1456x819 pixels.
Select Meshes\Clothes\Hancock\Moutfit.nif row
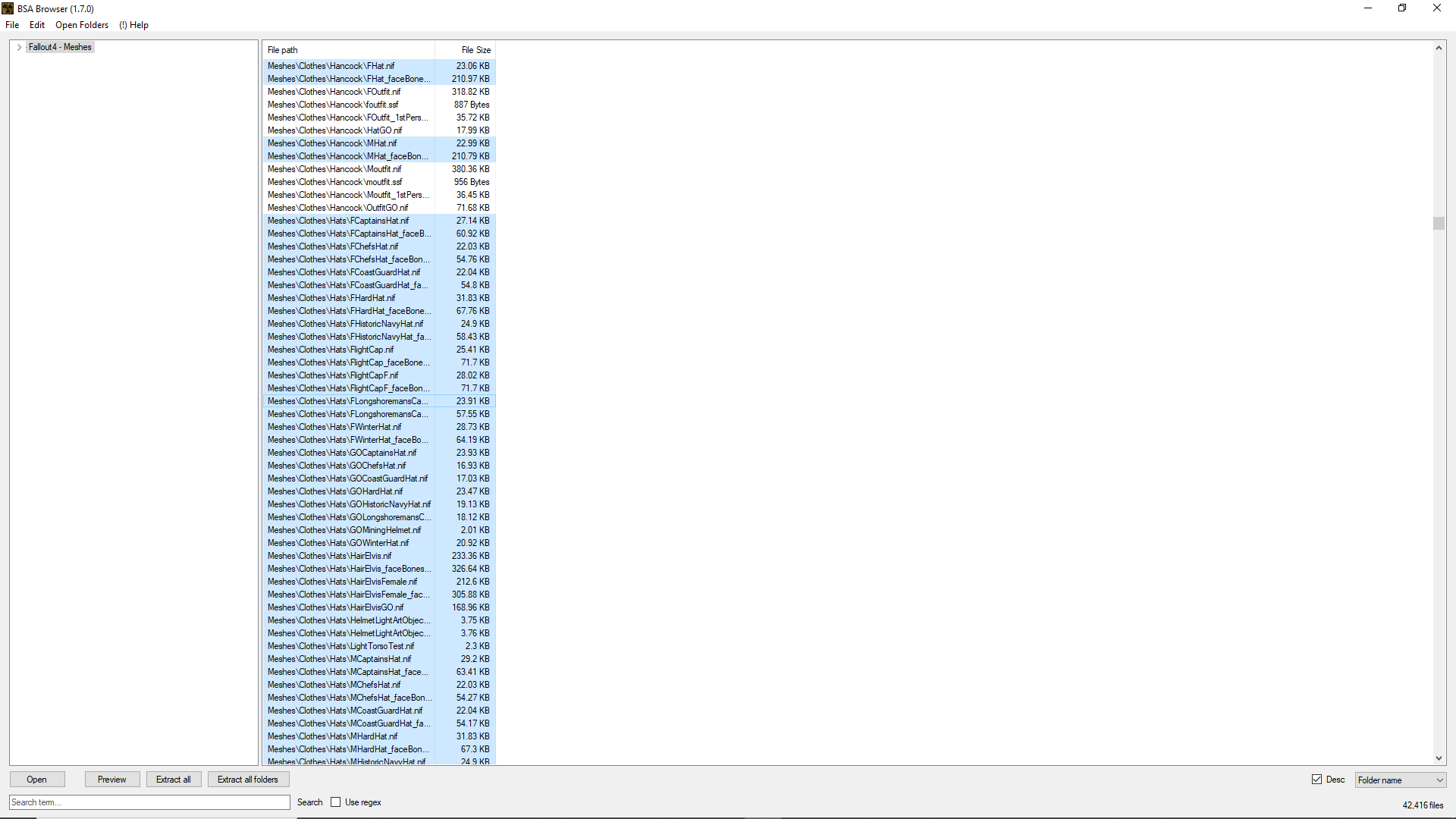[379, 169]
